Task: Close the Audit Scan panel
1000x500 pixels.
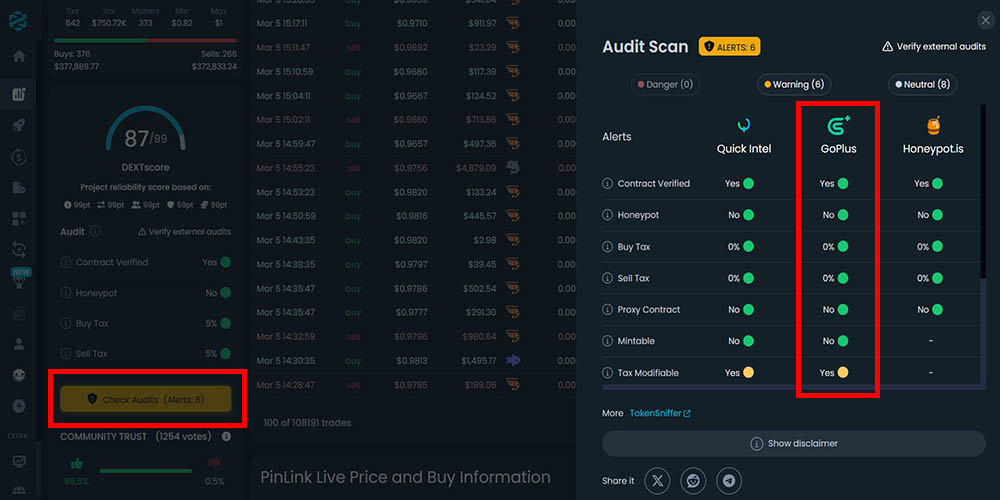Action: click(x=985, y=20)
